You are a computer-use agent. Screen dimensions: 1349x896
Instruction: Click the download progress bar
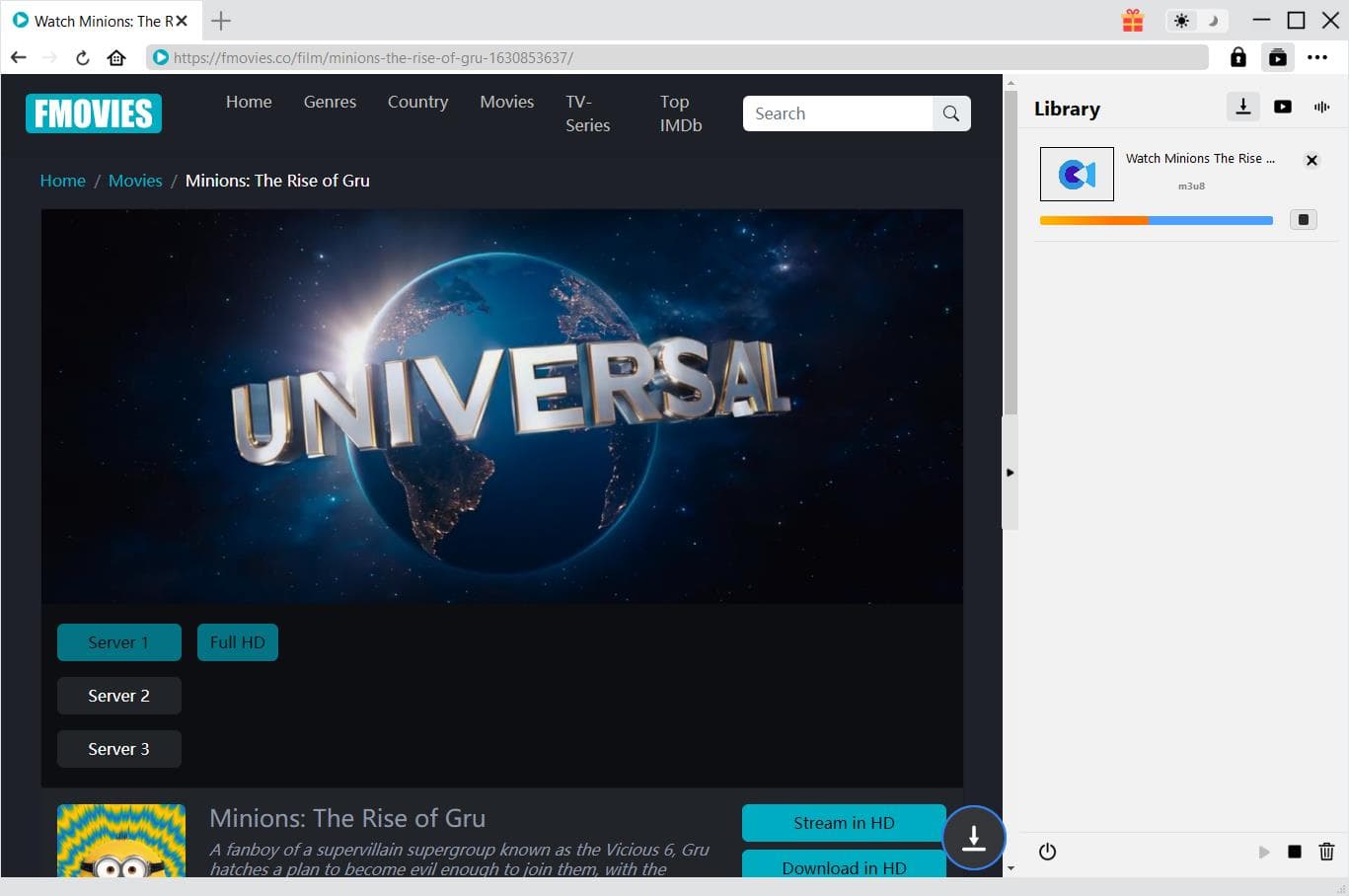(x=1157, y=221)
